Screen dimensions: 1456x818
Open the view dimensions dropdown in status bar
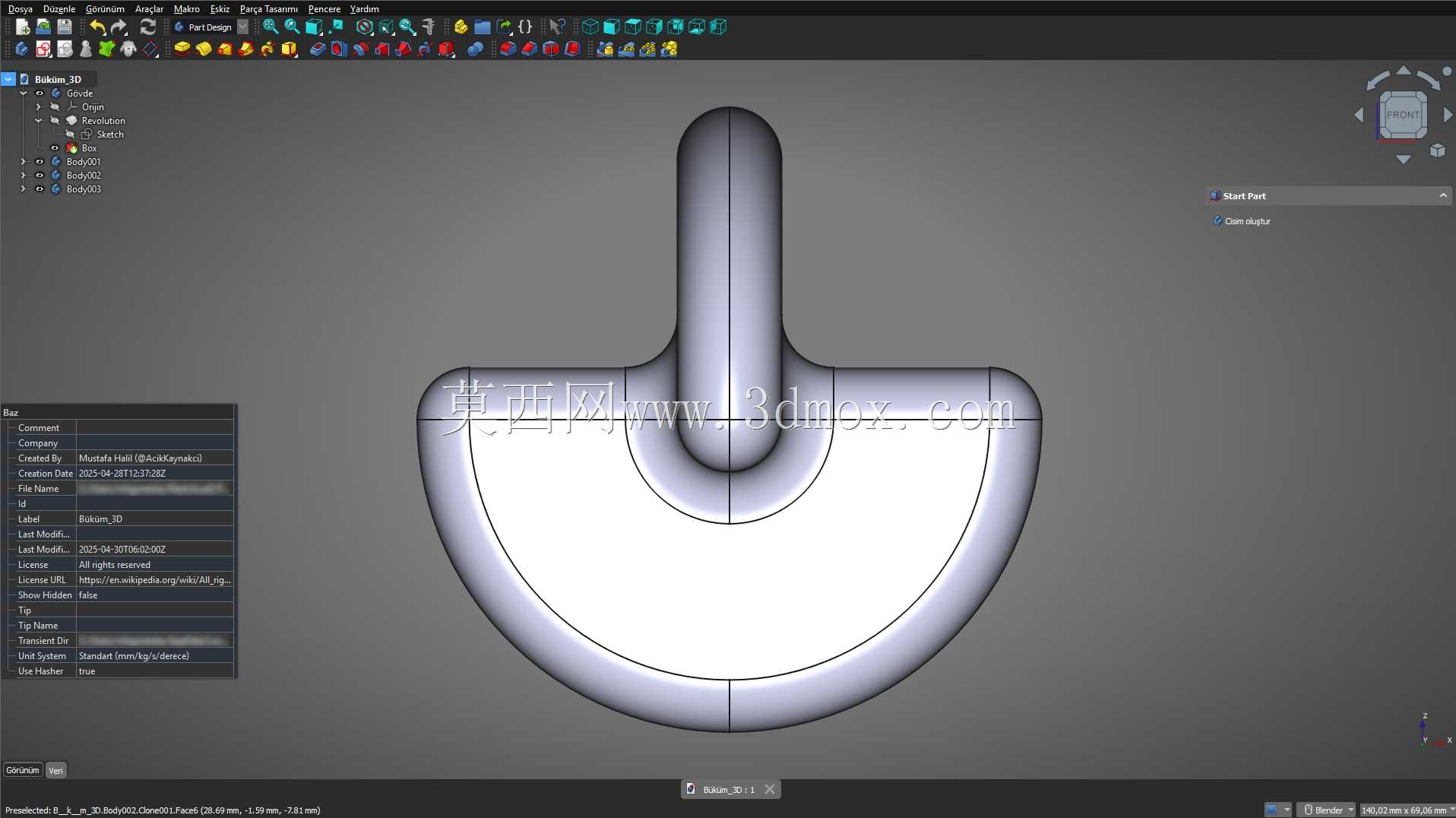(x=1407, y=810)
